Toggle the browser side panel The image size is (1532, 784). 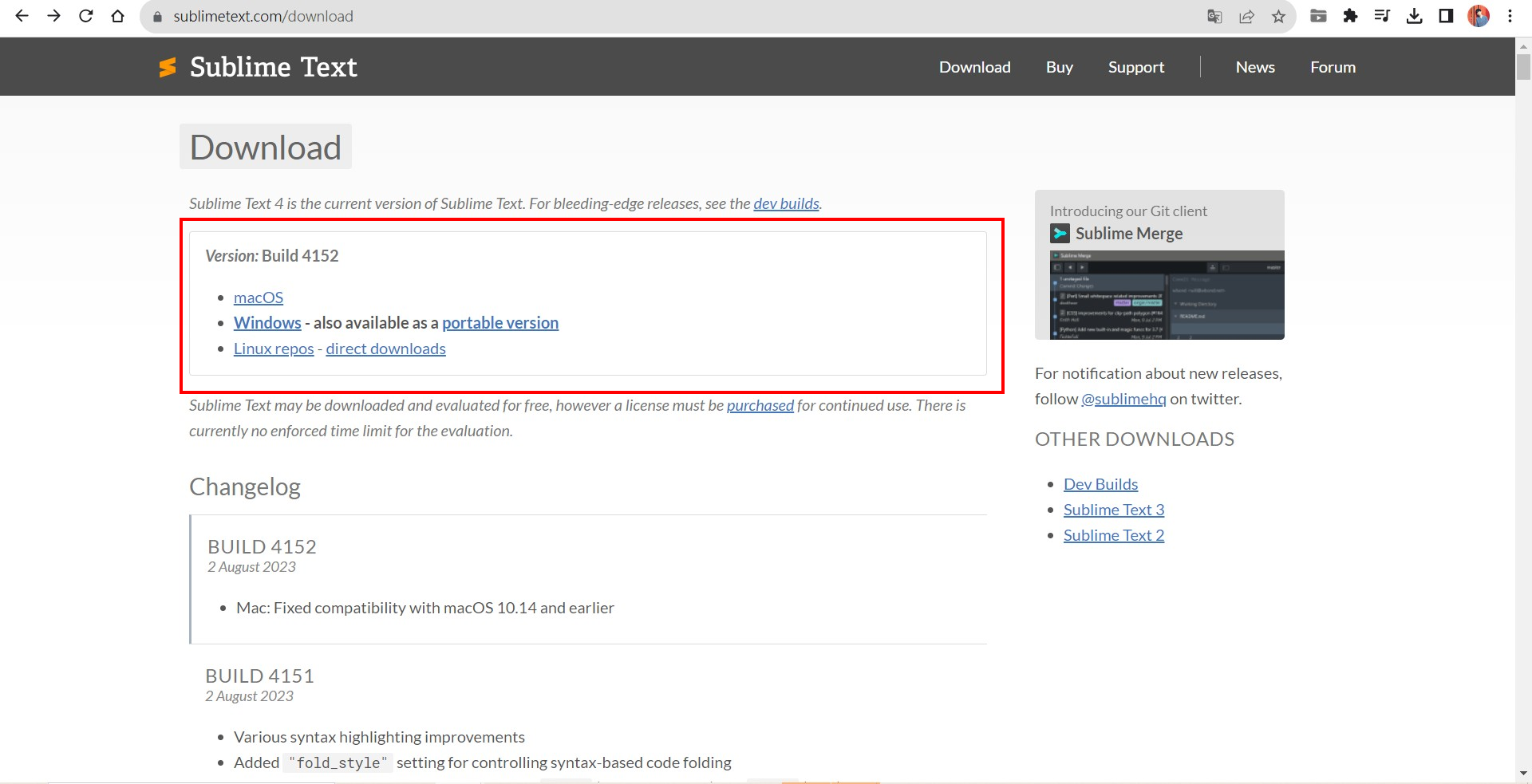click(x=1446, y=16)
